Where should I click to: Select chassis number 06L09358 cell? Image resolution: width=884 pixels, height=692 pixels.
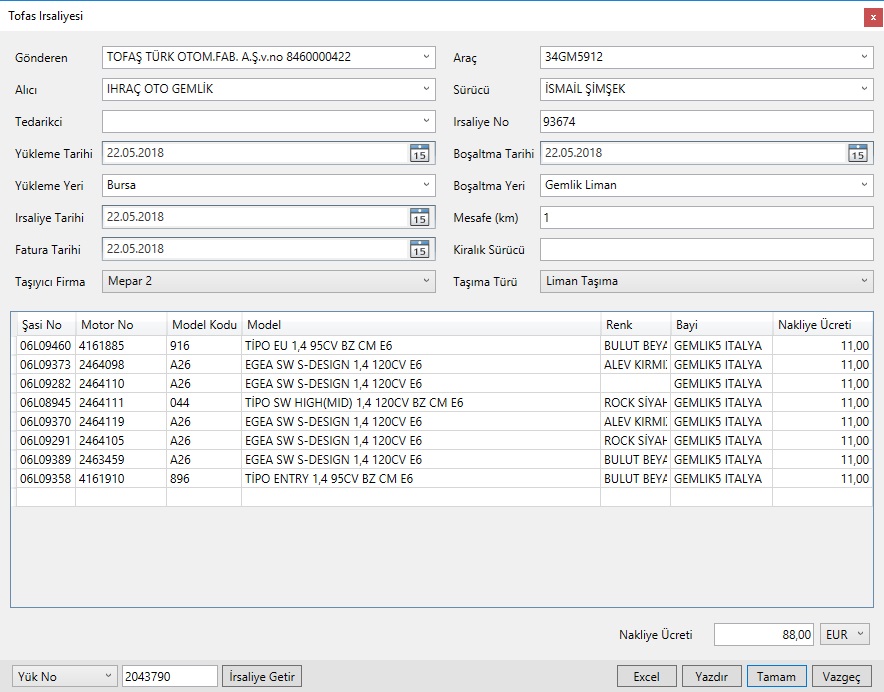(46, 479)
